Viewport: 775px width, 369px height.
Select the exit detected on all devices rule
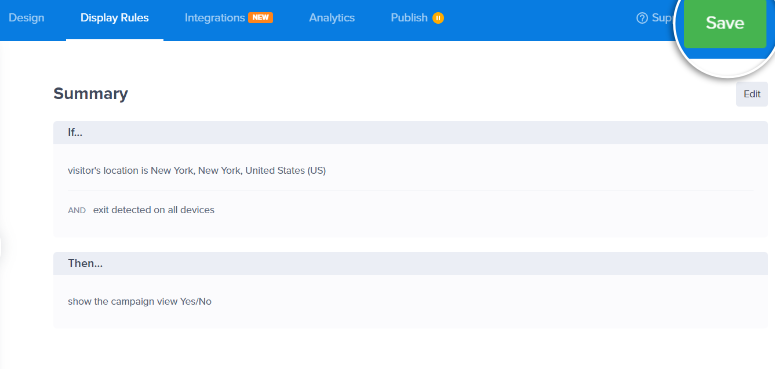[x=154, y=210]
